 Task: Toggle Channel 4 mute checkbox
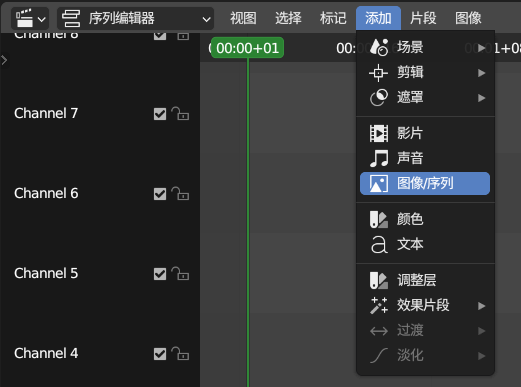(160, 354)
